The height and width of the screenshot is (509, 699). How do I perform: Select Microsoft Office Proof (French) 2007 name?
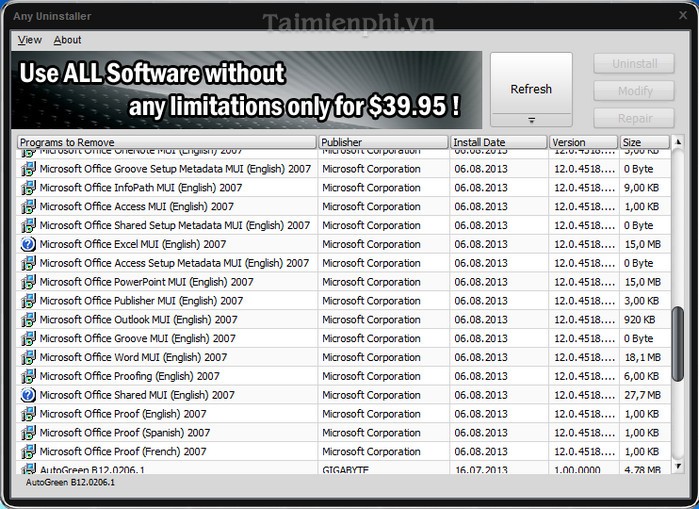pos(123,452)
